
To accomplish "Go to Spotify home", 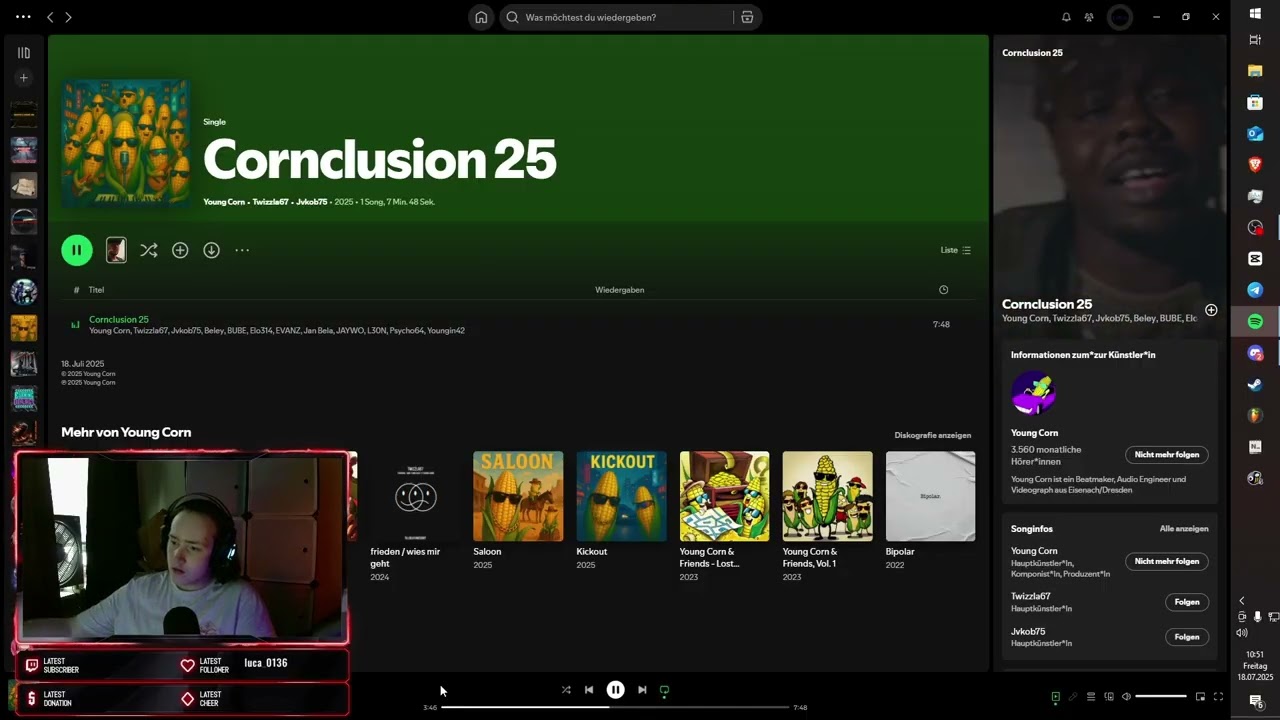I will pos(481,17).
